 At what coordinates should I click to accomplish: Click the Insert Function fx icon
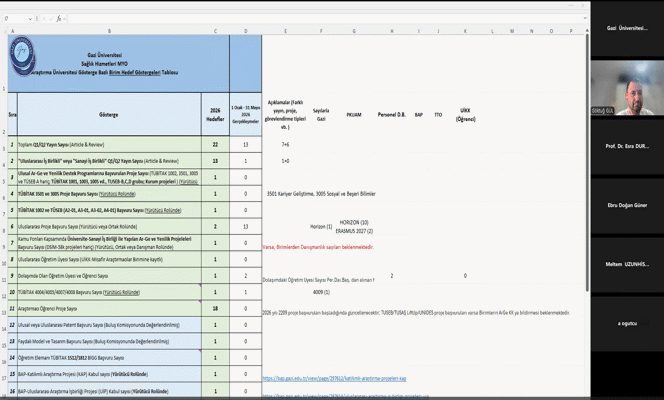coord(59,19)
